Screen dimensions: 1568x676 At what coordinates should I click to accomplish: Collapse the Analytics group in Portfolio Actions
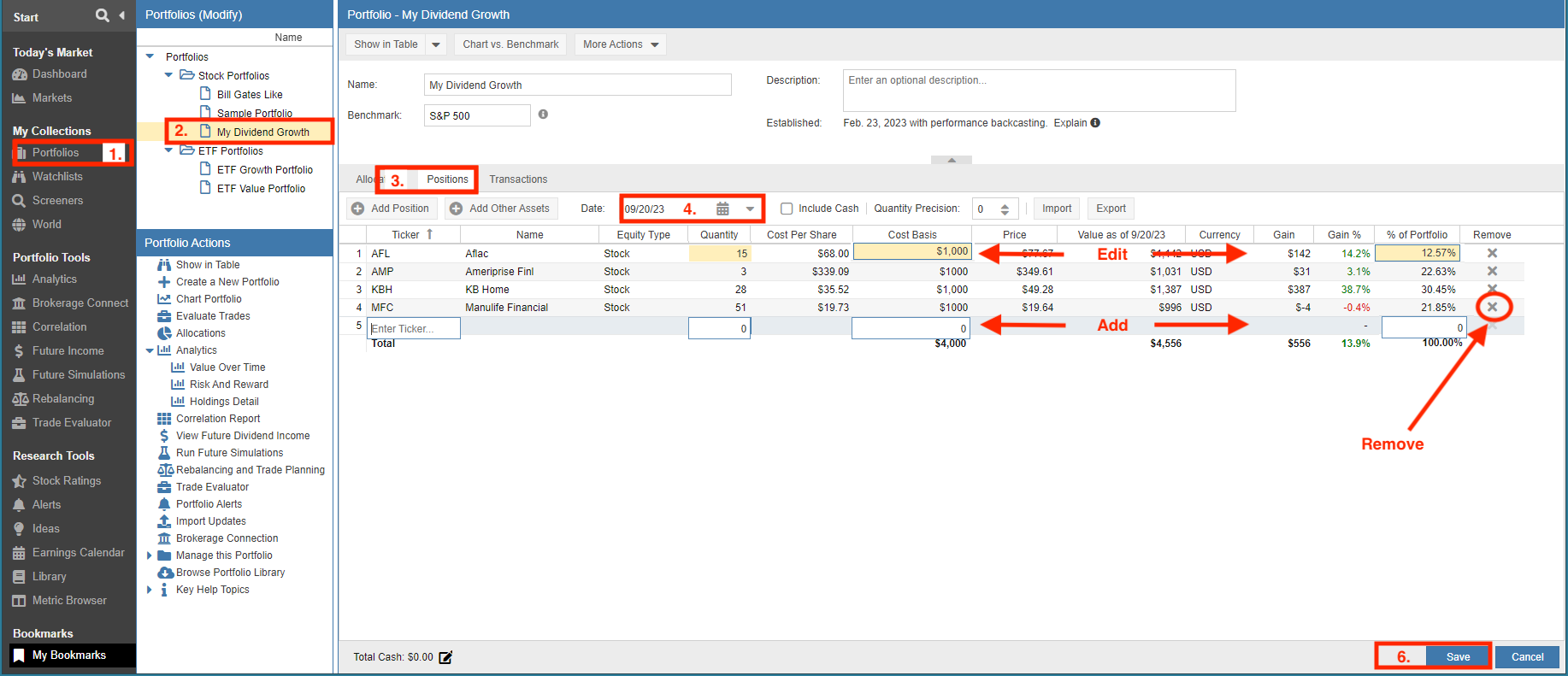point(150,350)
